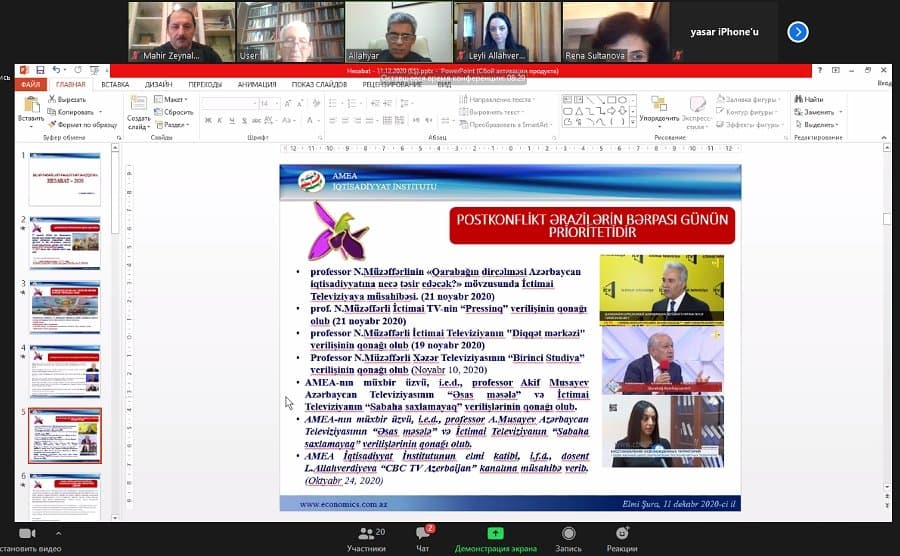Click Преобразовать в SmartArt button
This screenshot has height=556, width=900.
pyautogui.click(x=506, y=125)
